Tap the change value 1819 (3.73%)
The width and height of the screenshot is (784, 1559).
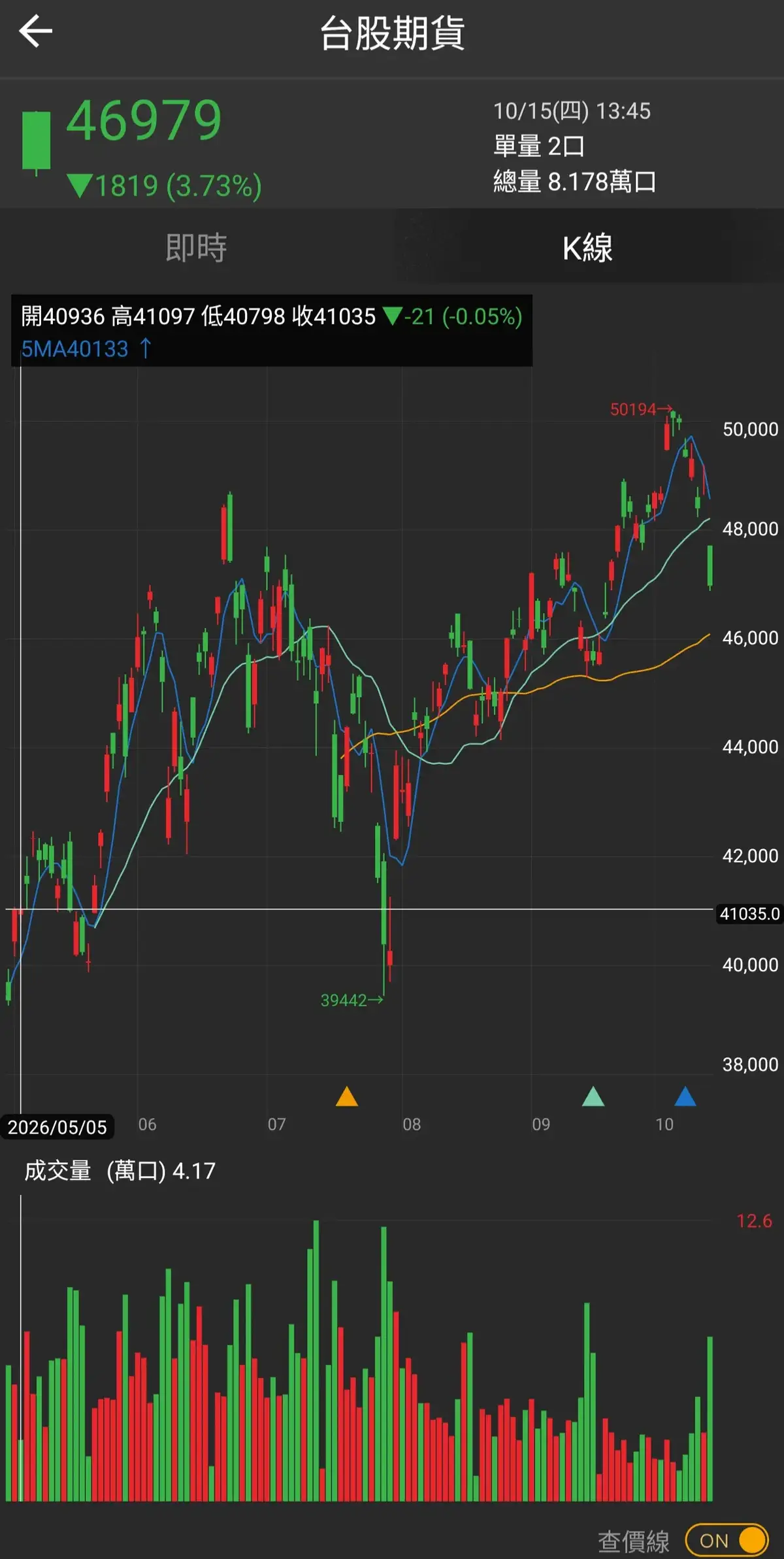165,186
